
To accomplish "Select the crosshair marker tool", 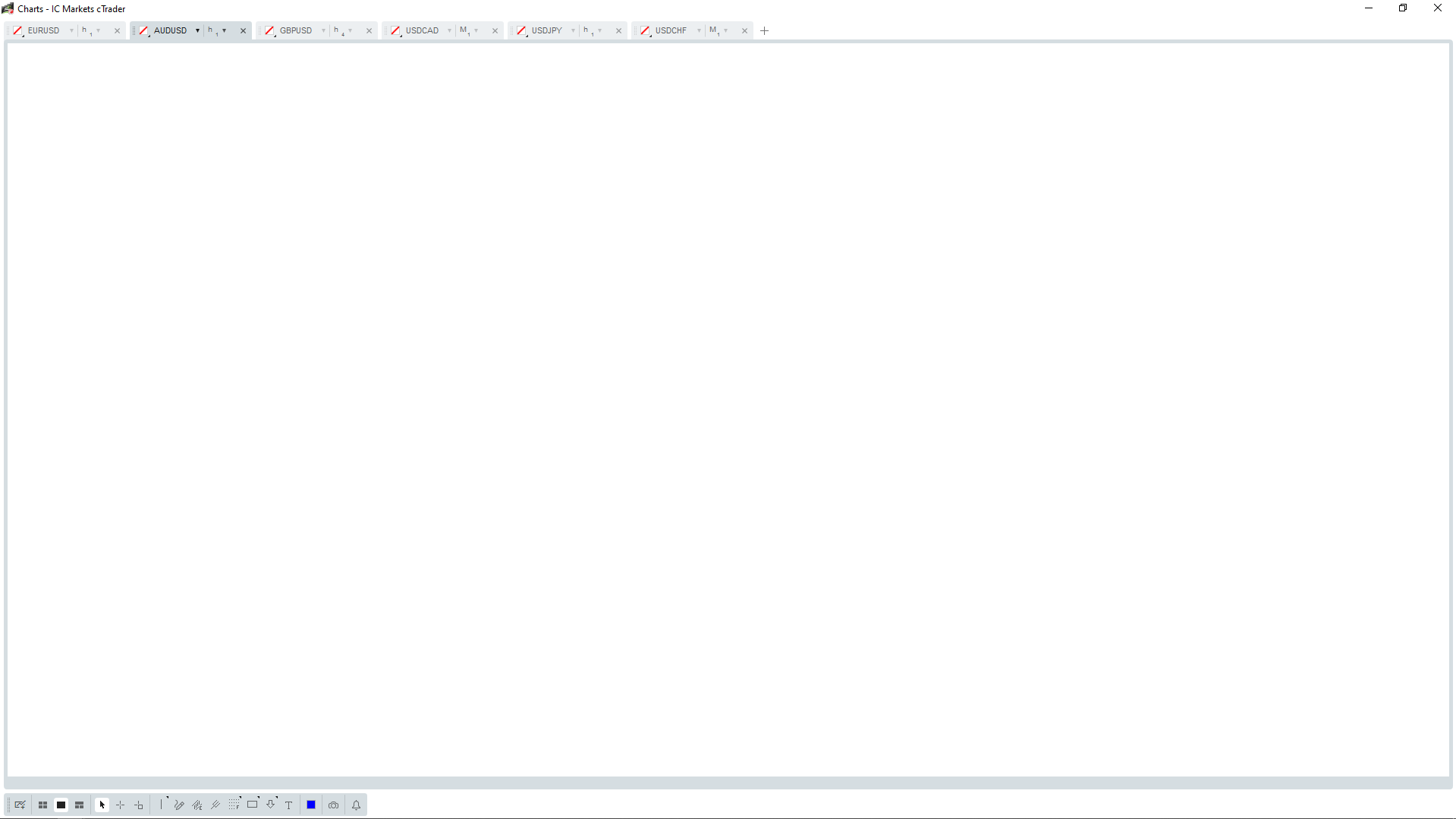I will click(139, 805).
